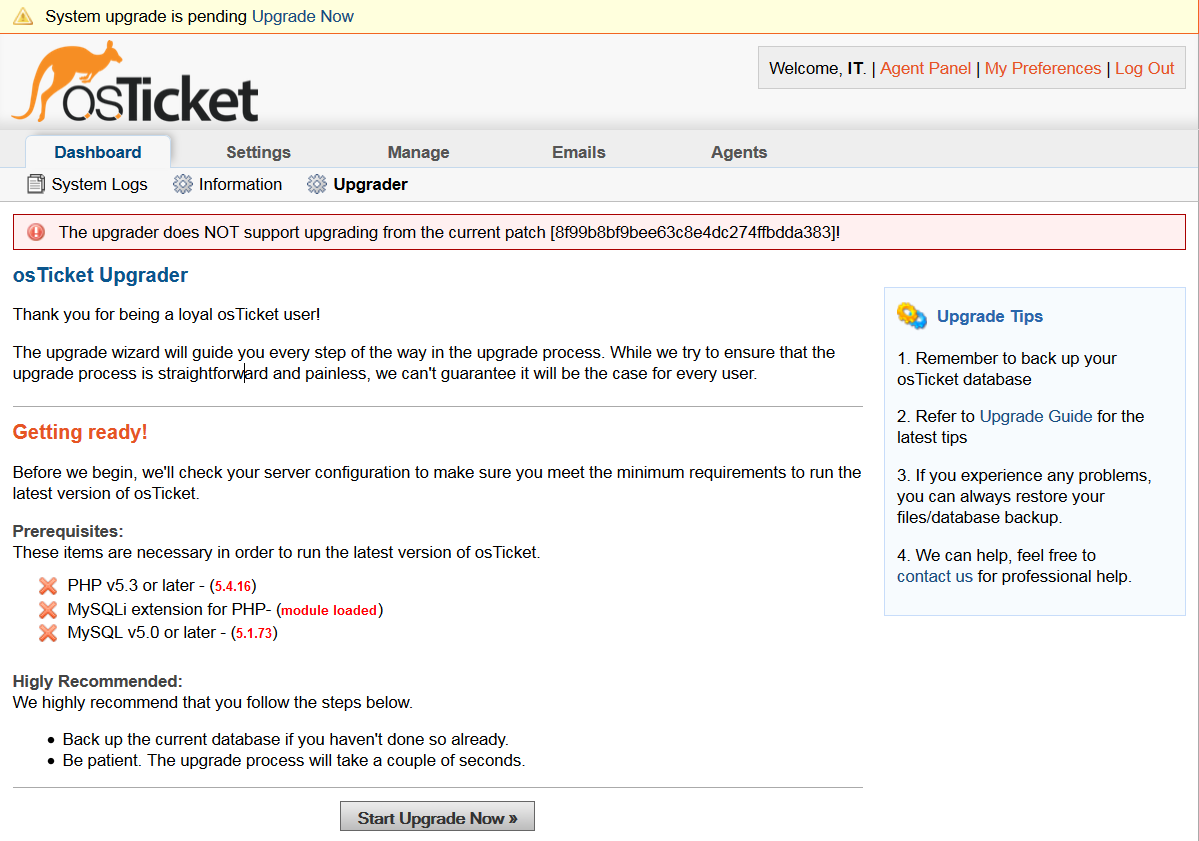The width and height of the screenshot is (1199, 841).
Task: Click the System Logs document icon
Action: pos(36,184)
